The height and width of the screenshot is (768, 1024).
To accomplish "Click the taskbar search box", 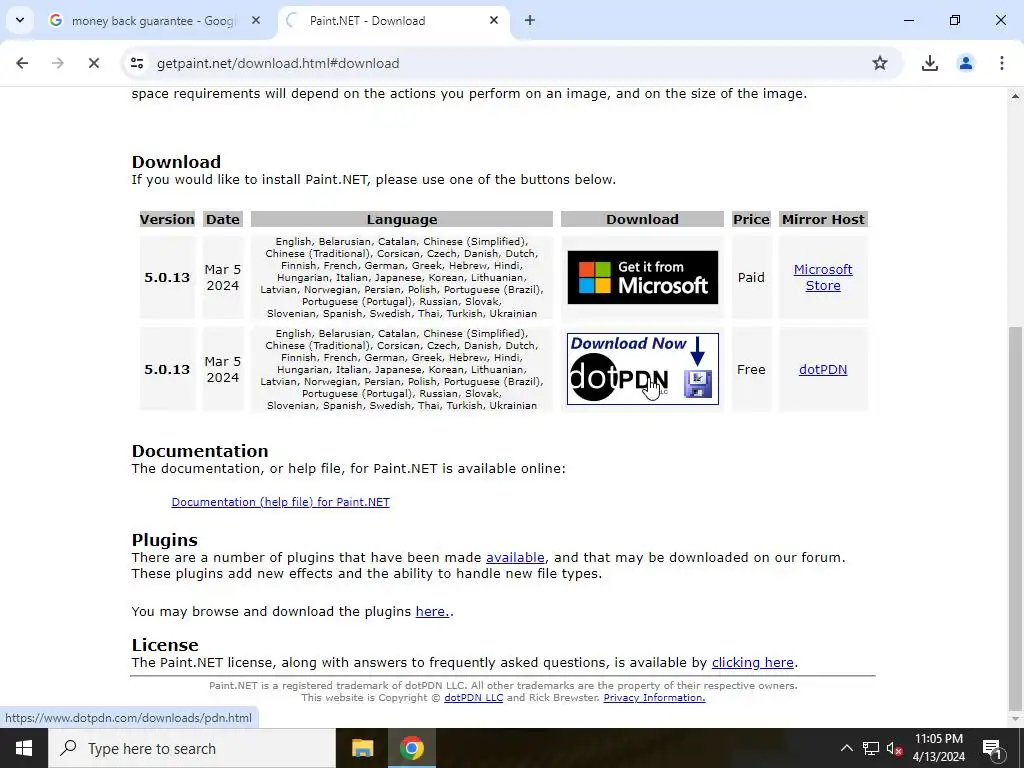I will [x=192, y=748].
